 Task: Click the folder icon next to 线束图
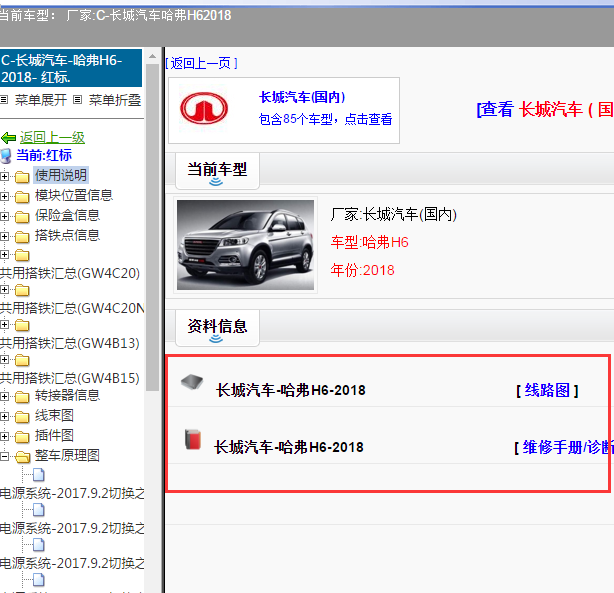(22, 417)
